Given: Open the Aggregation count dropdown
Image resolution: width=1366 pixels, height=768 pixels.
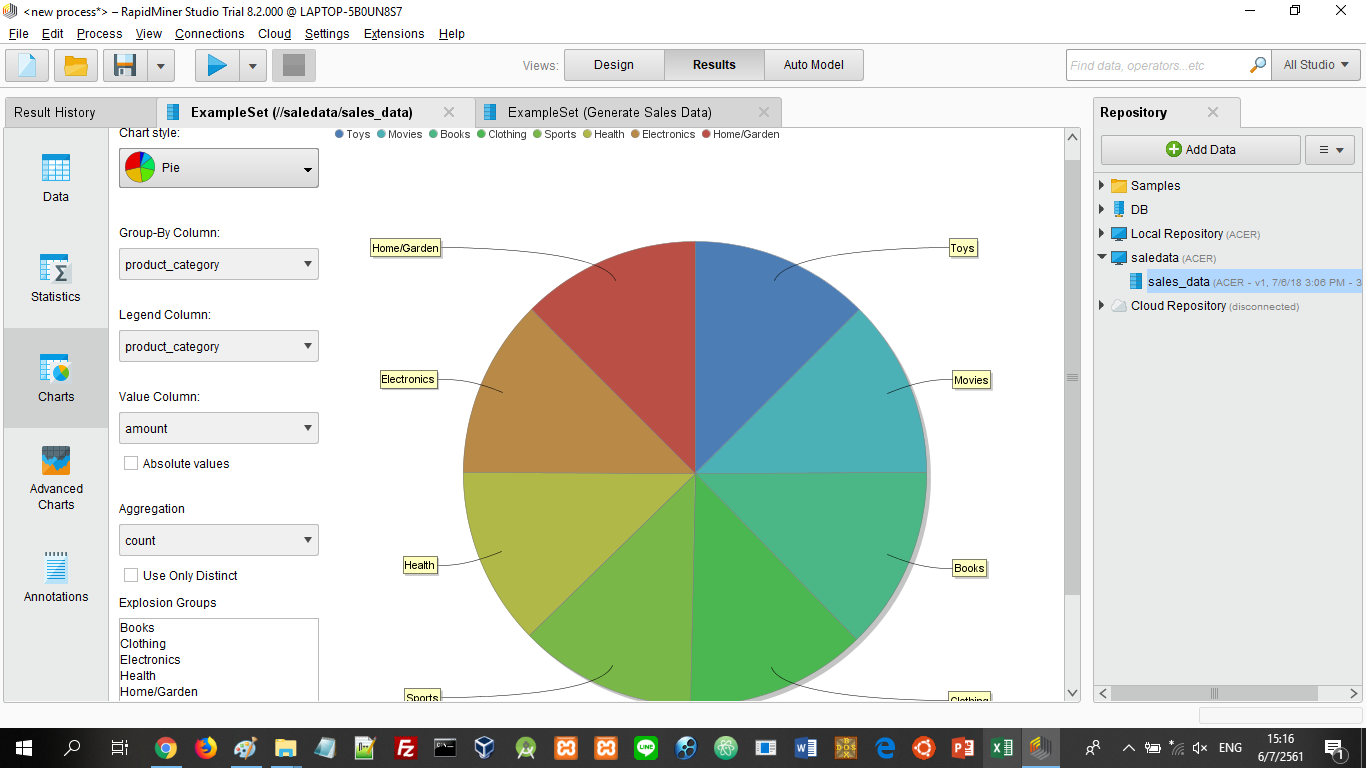Looking at the screenshot, I should click(218, 541).
